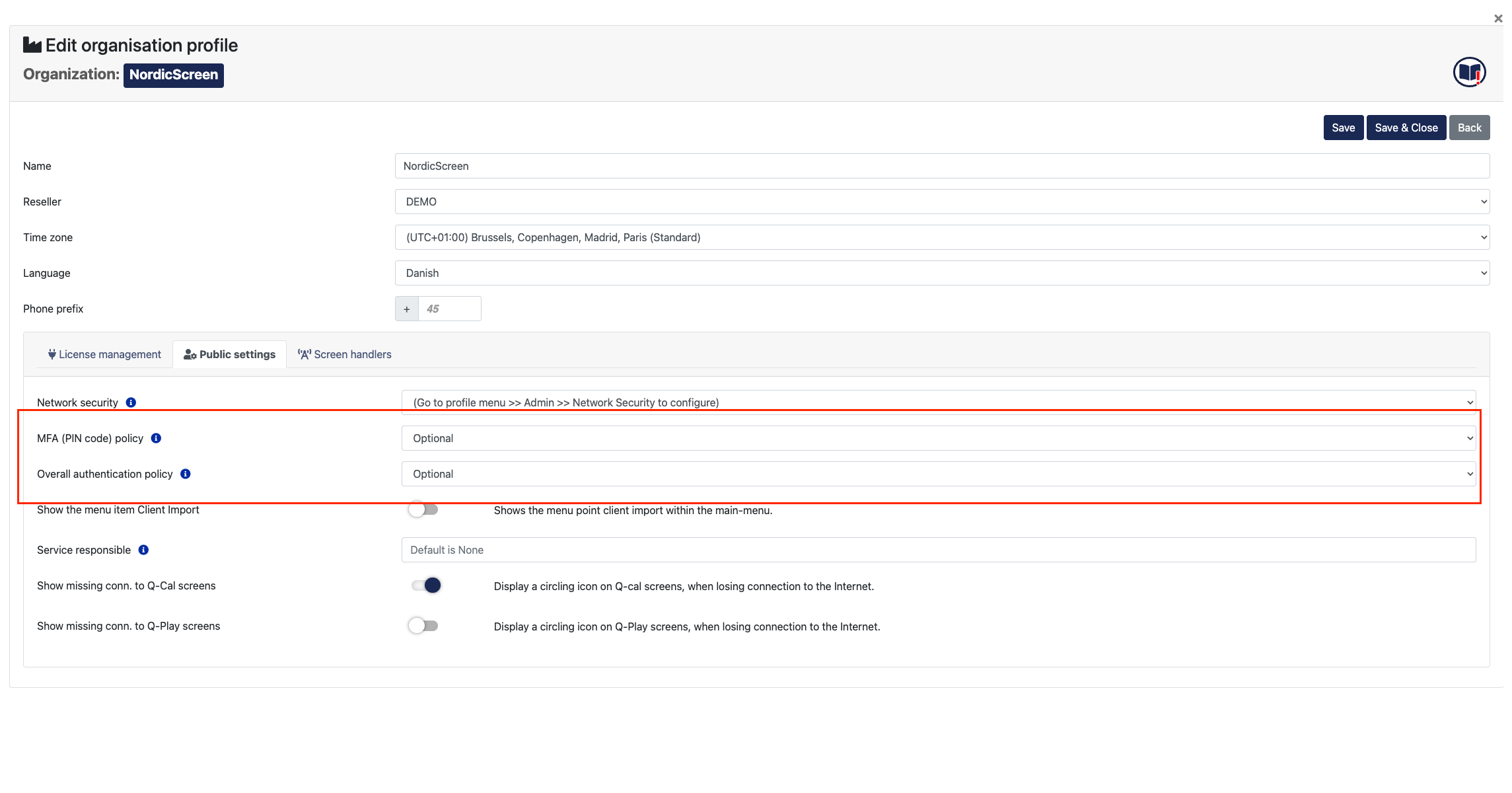Switch to License management tab
Viewport: 1512px width, 793px height.
pyautogui.click(x=104, y=354)
